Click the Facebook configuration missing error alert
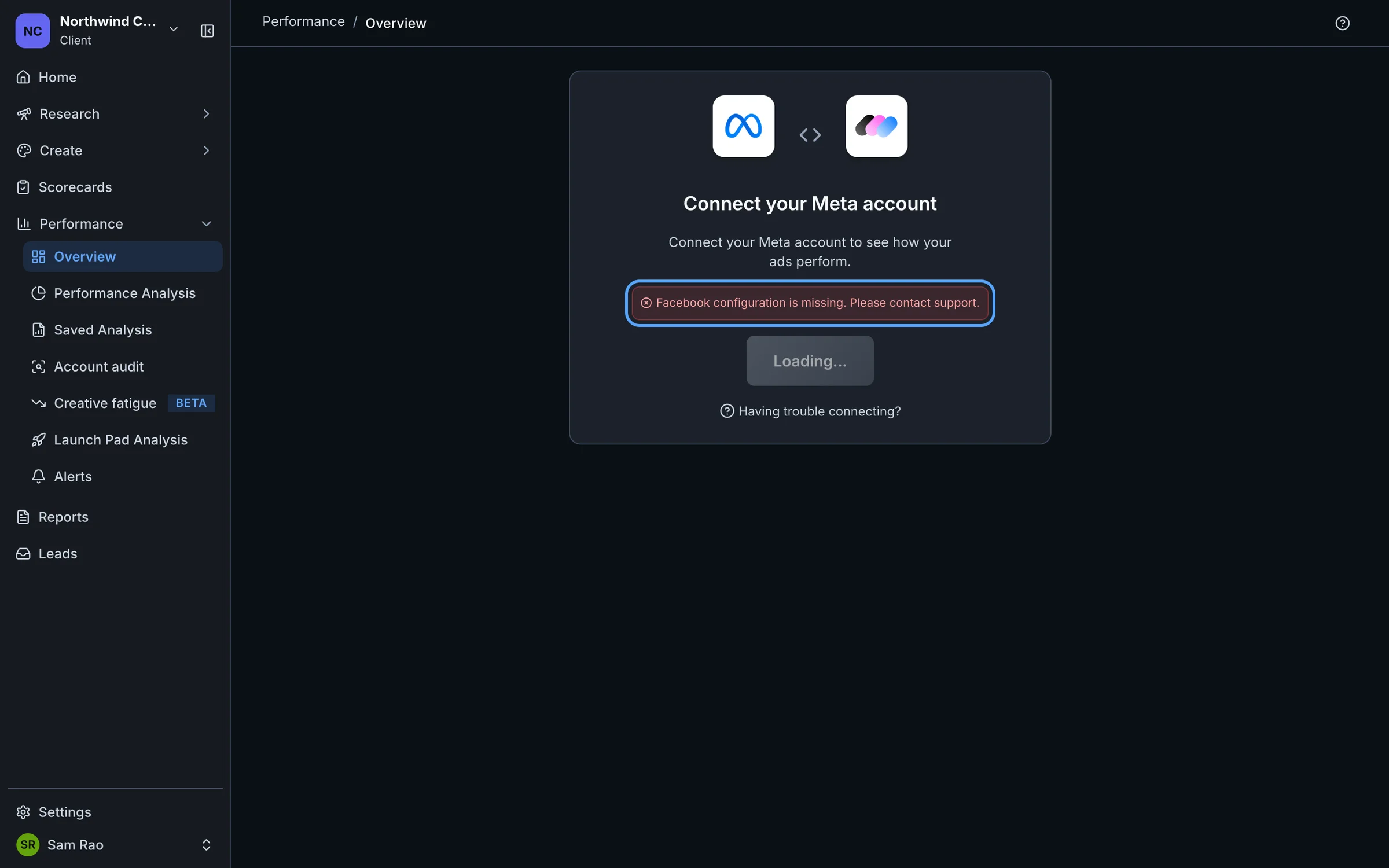The height and width of the screenshot is (868, 1389). tap(810, 303)
